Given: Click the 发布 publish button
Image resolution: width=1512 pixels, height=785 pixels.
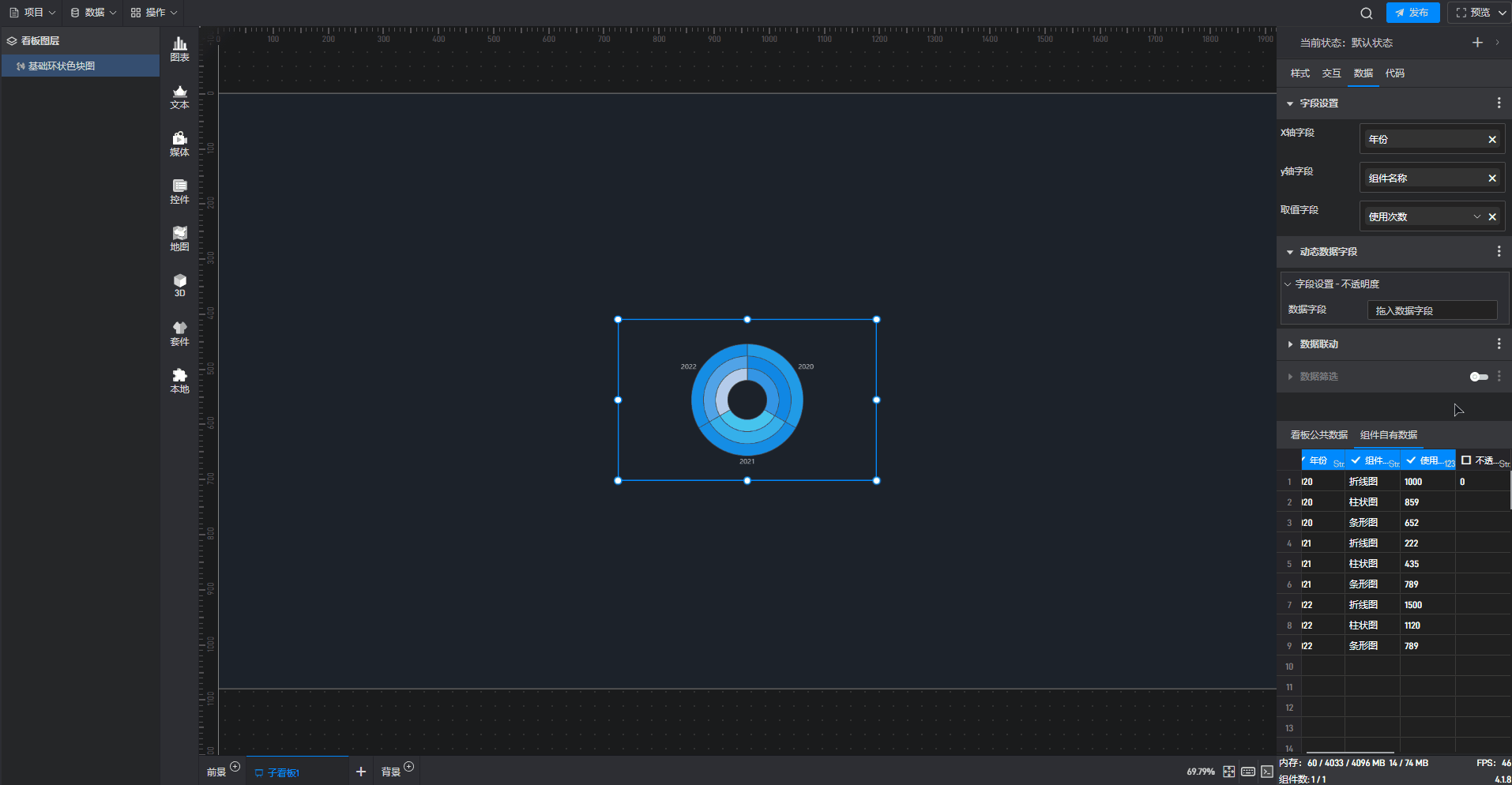Looking at the screenshot, I should 1412,13.
